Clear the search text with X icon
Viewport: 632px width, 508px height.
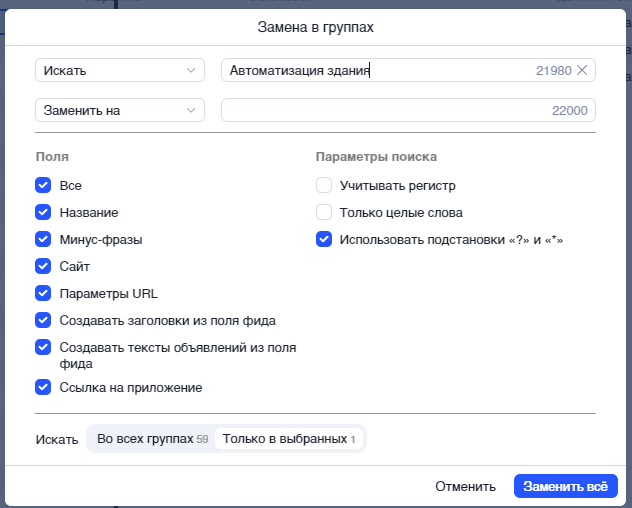(x=584, y=70)
